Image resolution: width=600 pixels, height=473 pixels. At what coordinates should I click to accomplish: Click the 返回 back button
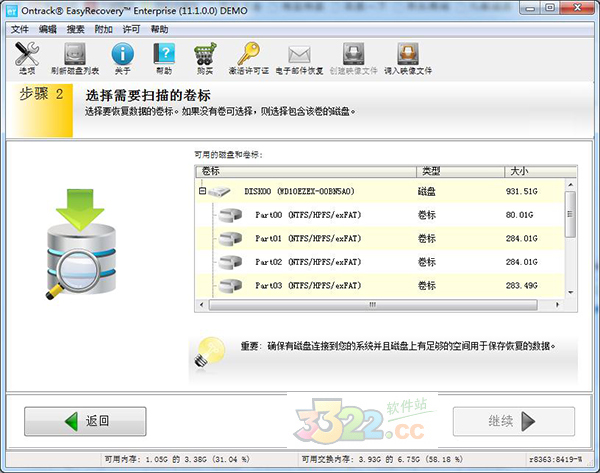(85, 421)
